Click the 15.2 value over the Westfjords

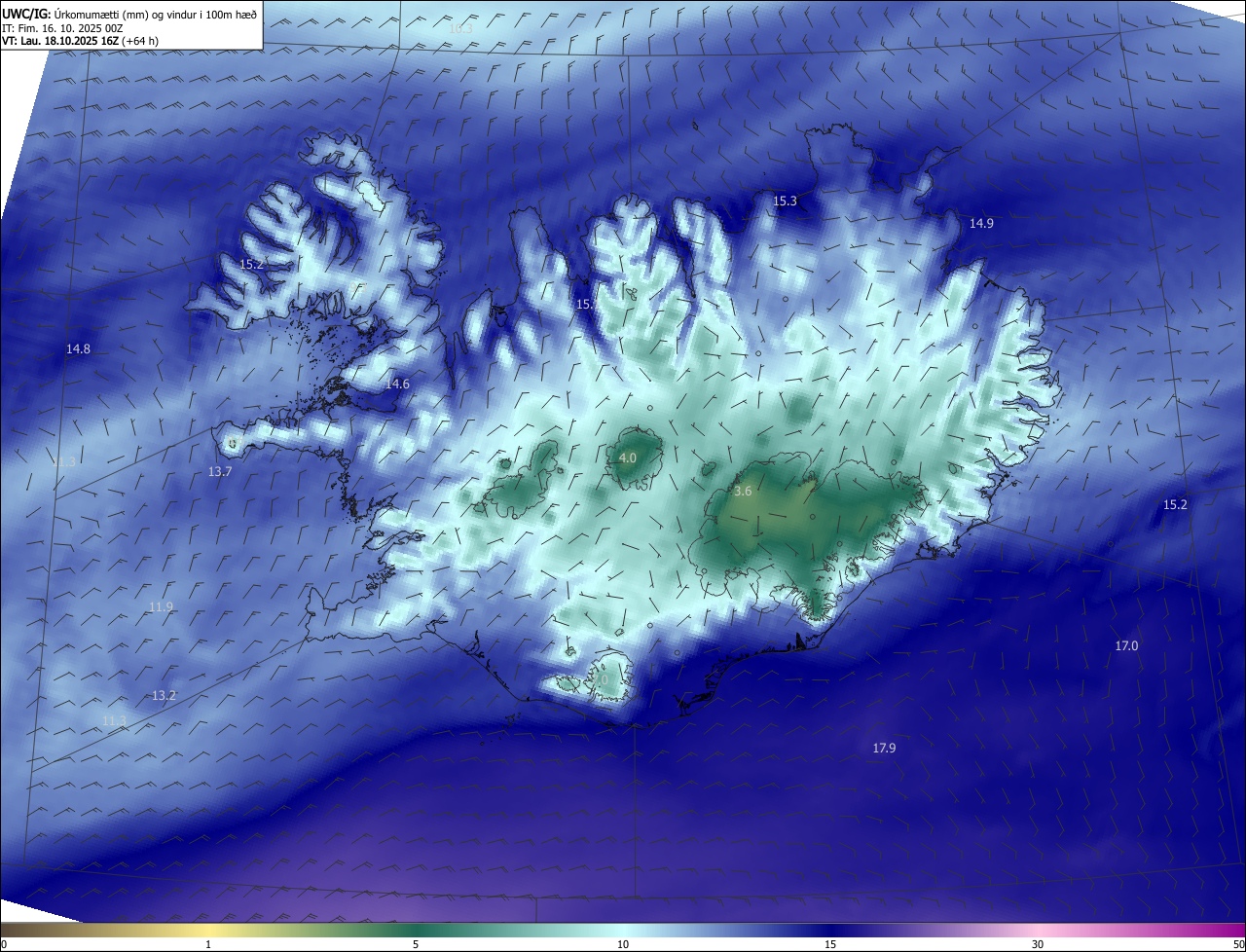[x=251, y=265]
